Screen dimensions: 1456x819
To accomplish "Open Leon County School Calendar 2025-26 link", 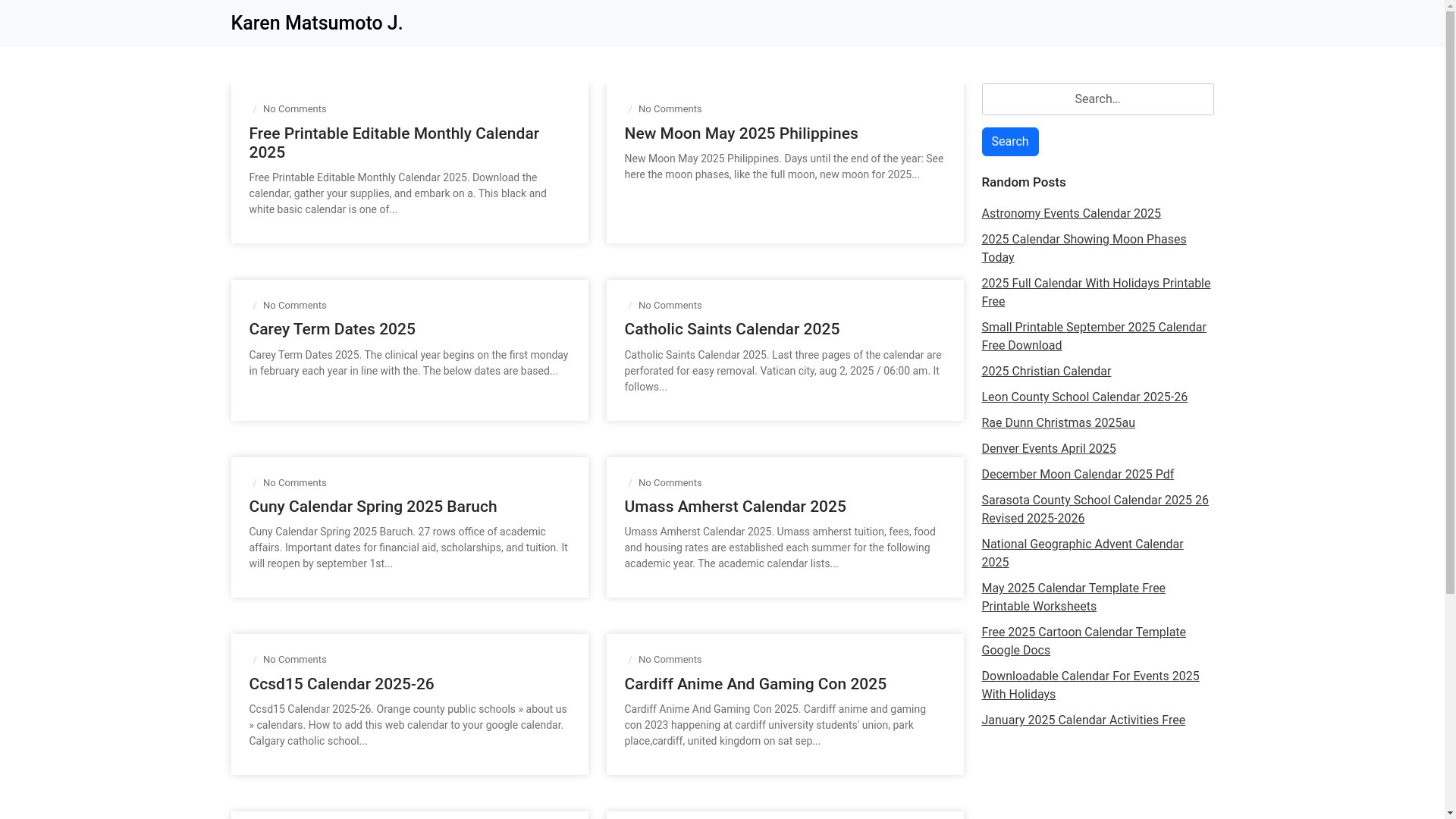I will pos(1084,397).
